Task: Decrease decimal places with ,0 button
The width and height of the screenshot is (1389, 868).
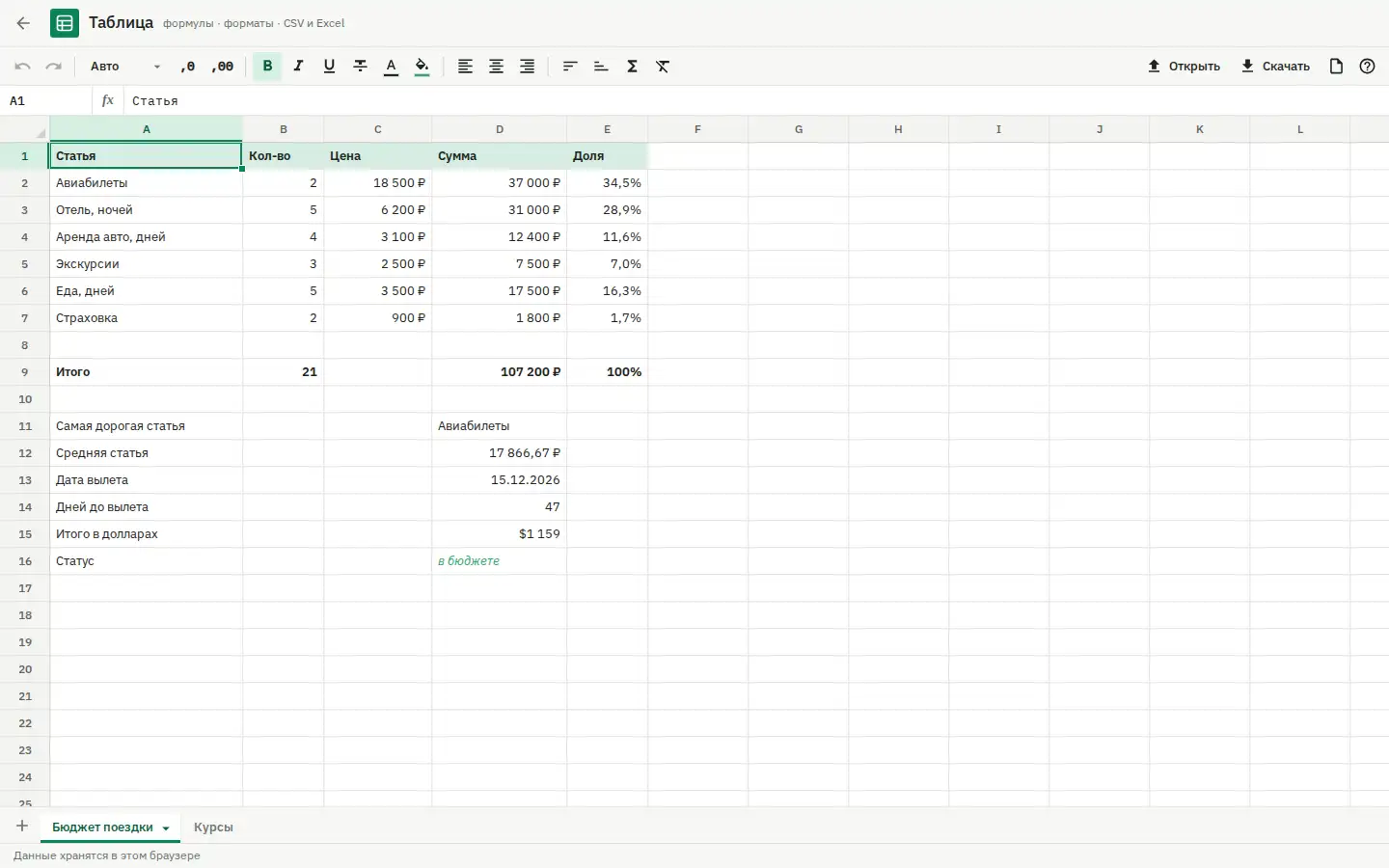Action: [188, 67]
